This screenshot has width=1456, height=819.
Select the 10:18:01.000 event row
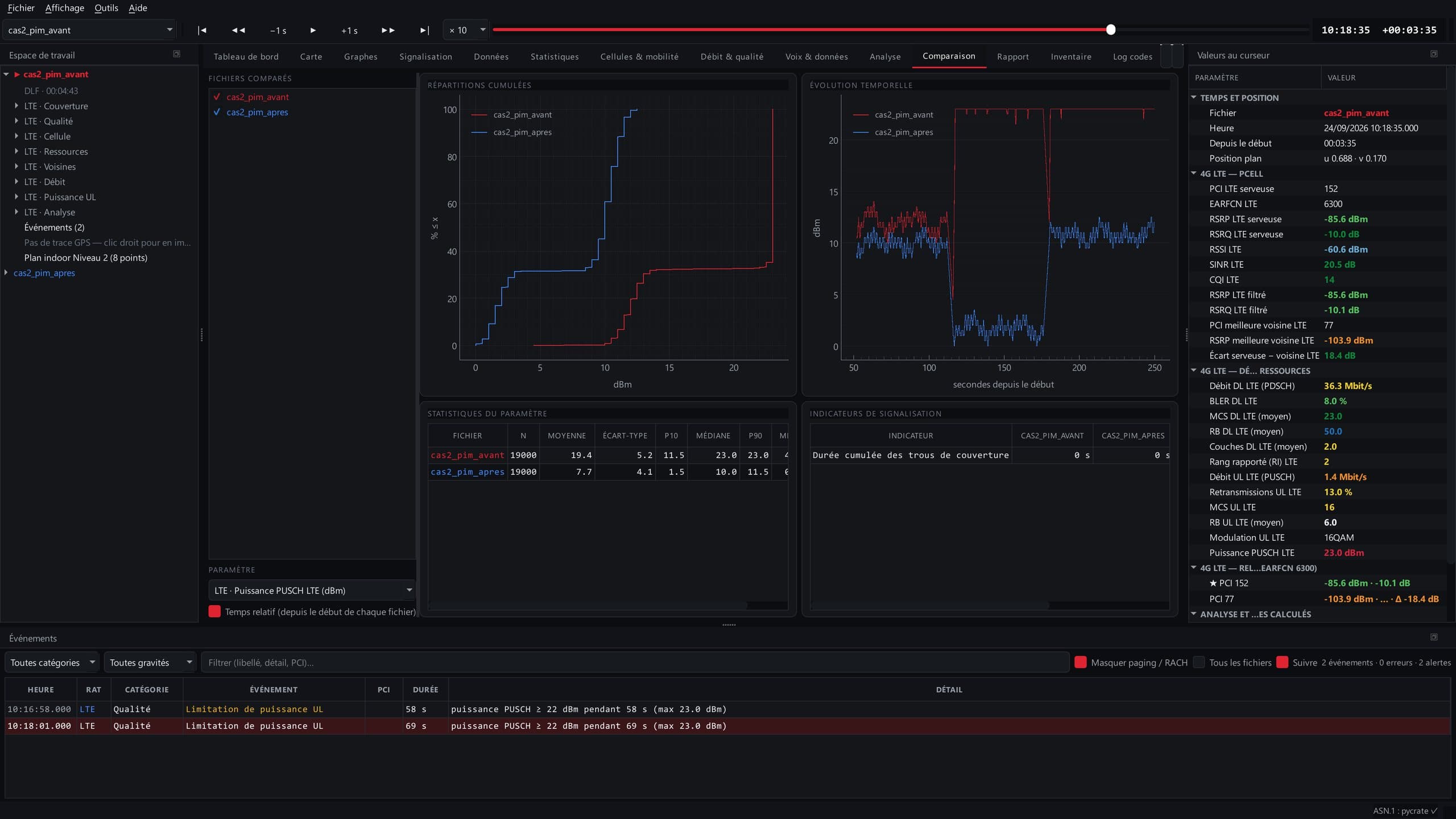(x=727, y=726)
